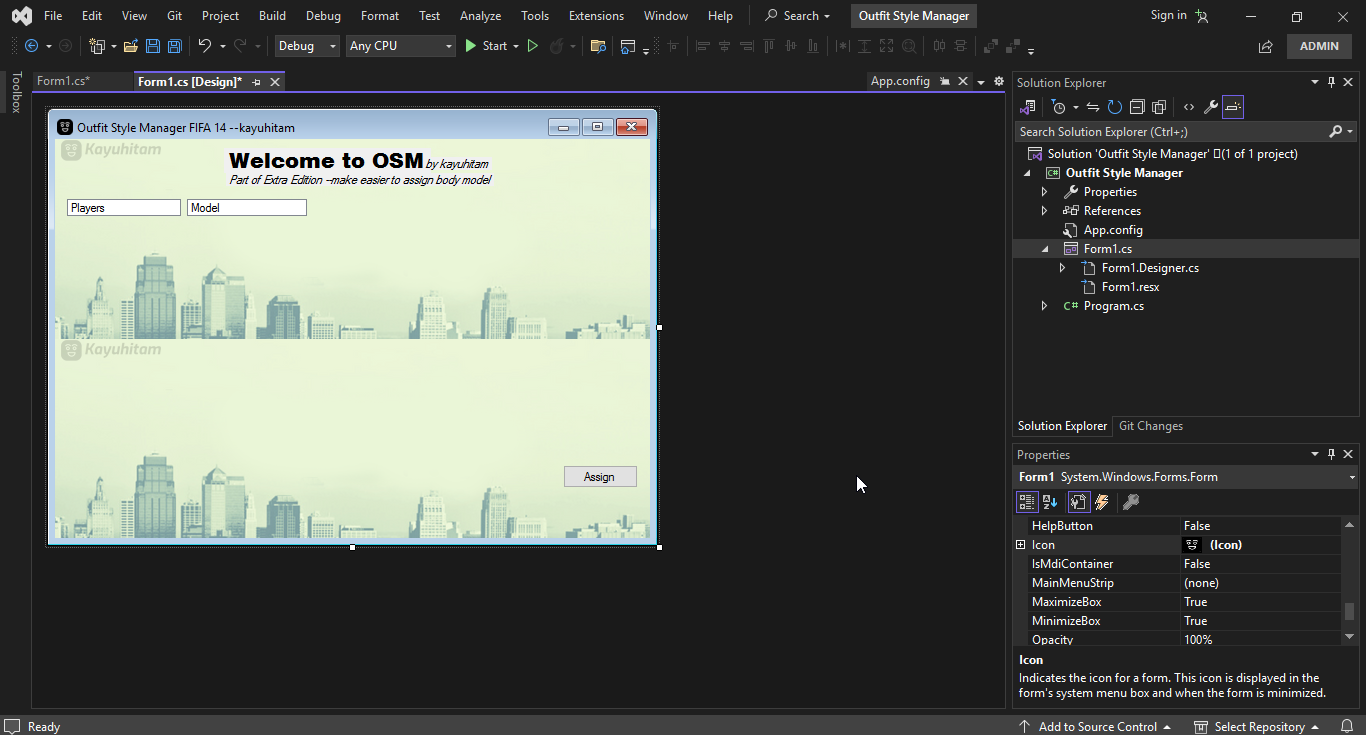
Task: Toggle the Properties view button in Properties panel
Action: click(x=1078, y=502)
